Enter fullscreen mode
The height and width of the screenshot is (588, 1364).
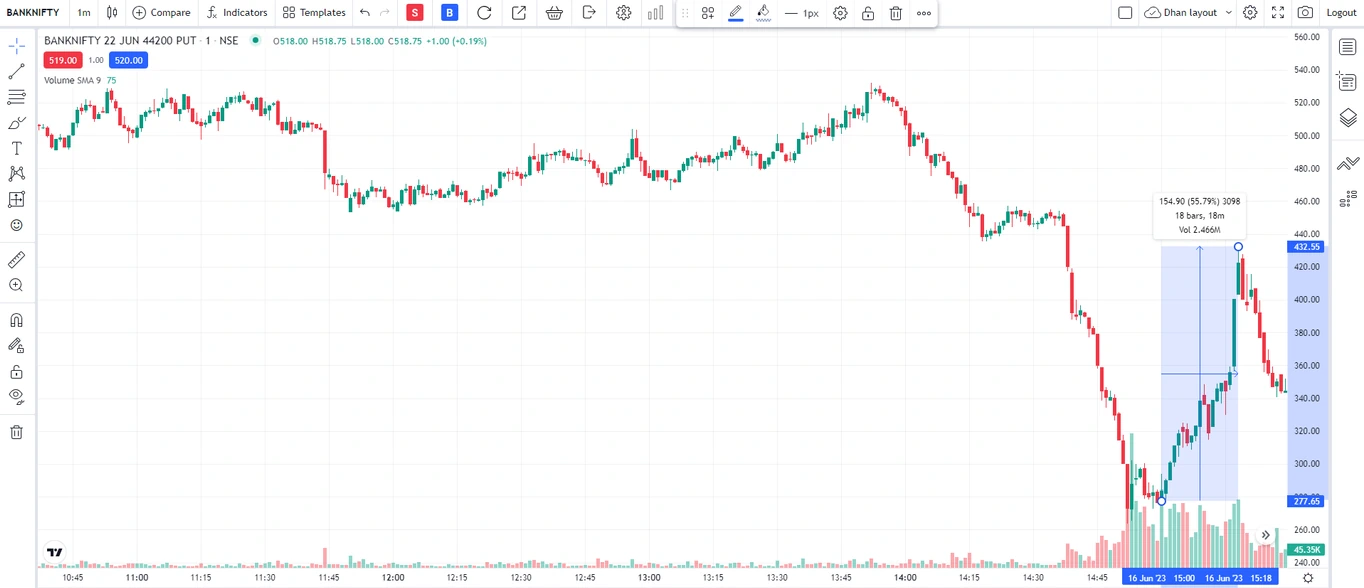[x=1278, y=13]
